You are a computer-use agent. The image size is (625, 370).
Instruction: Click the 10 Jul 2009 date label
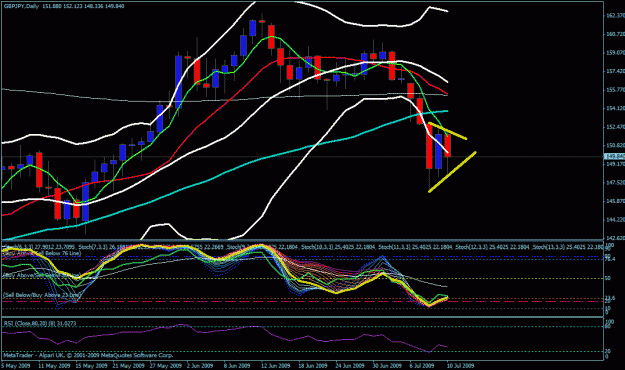click(x=460, y=365)
